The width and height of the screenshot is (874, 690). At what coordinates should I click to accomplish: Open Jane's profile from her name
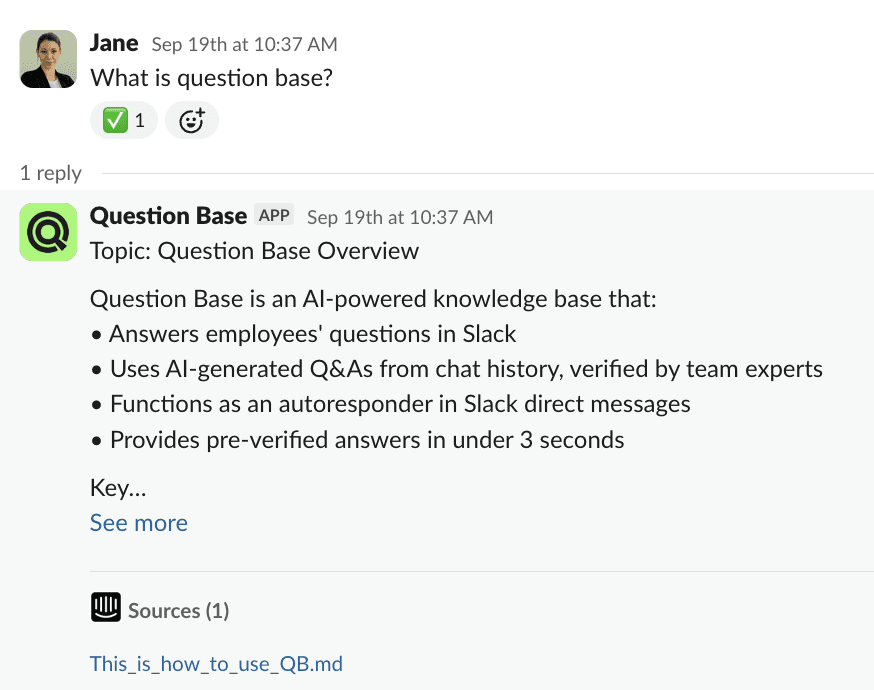tap(114, 43)
